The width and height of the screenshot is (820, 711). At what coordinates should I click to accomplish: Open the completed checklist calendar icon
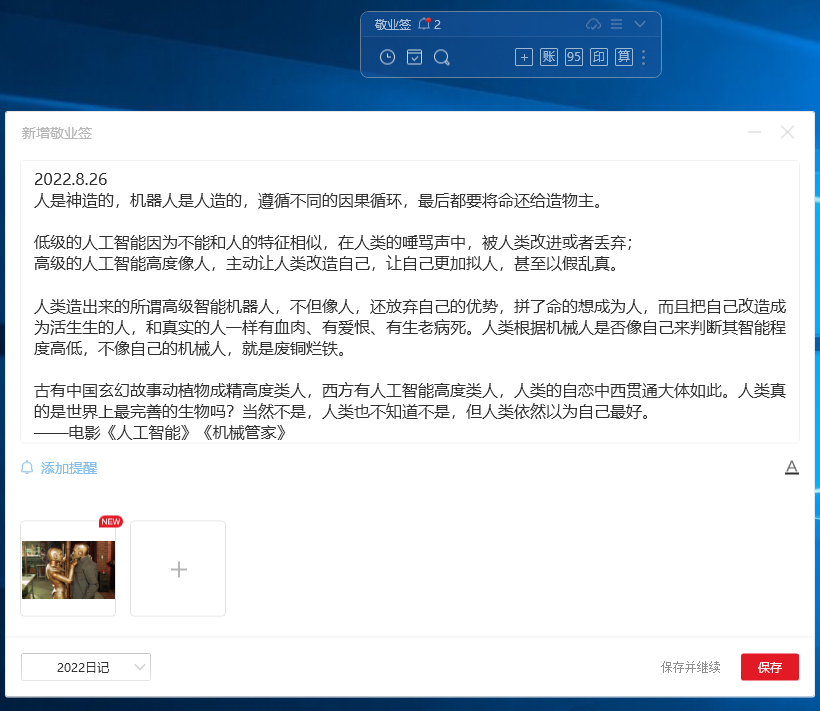pyautogui.click(x=414, y=57)
